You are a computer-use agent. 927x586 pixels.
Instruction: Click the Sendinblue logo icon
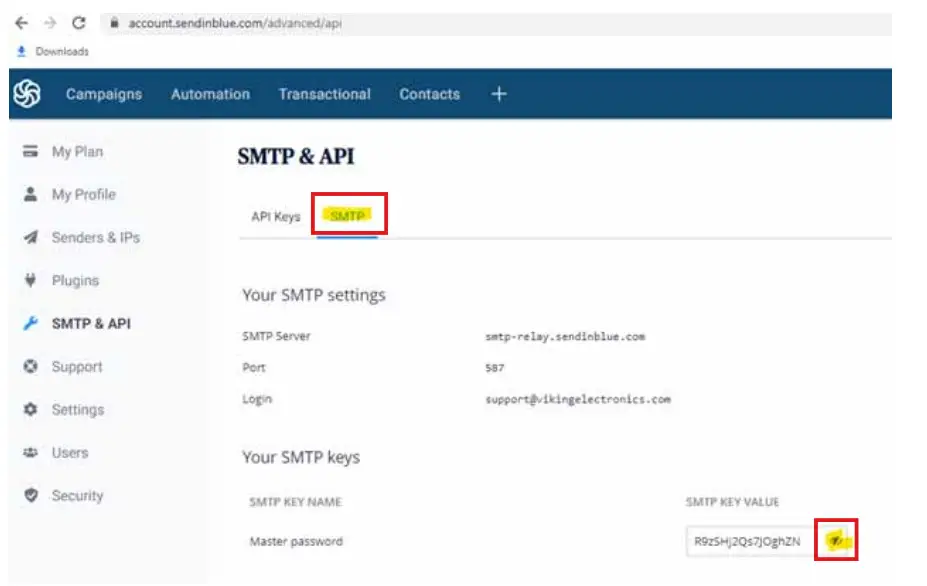coord(27,93)
